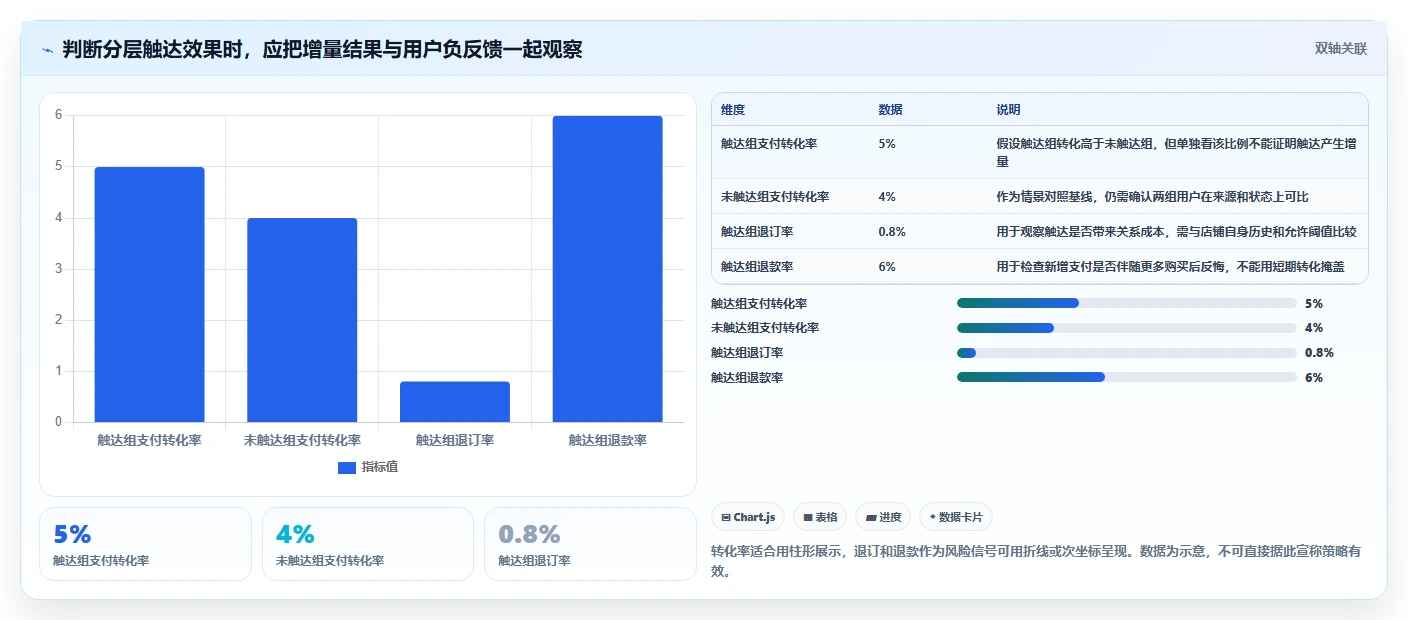Image resolution: width=1408 pixels, height=620 pixels.
Task: Select the 表格 tag chip
Action: (x=820, y=517)
